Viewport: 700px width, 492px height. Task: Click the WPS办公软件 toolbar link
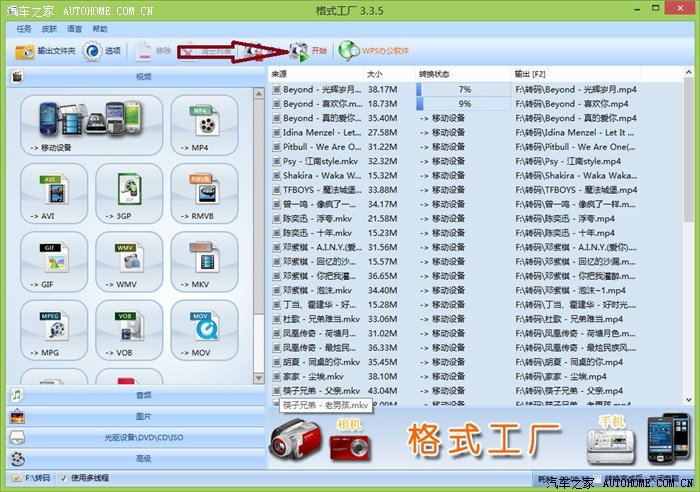point(375,50)
